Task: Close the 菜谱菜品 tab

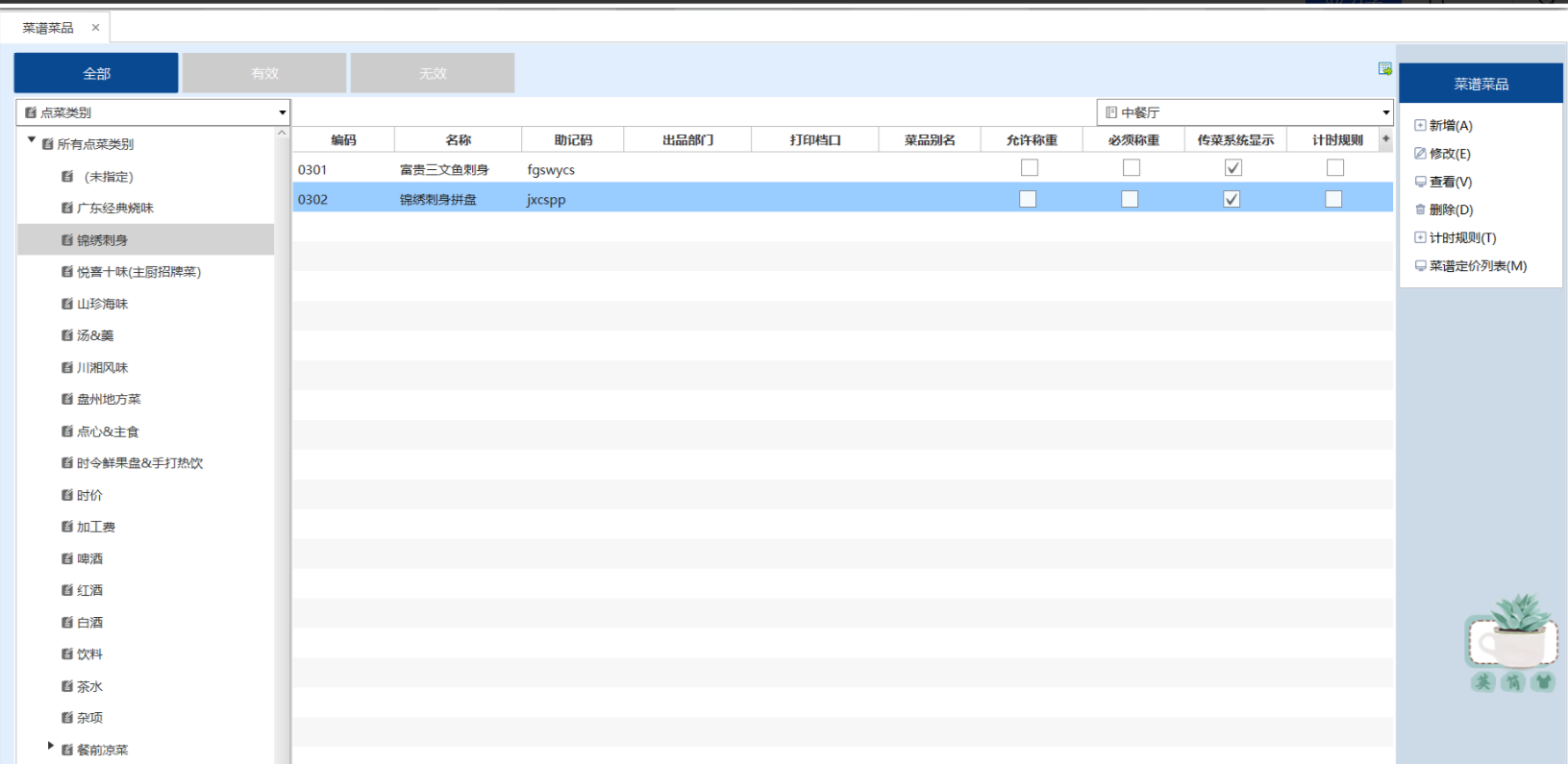Action: 95,28
